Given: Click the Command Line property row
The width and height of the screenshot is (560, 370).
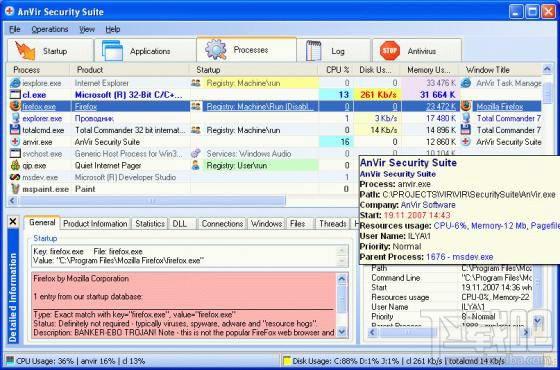Looking at the screenshot, I should 451,278.
